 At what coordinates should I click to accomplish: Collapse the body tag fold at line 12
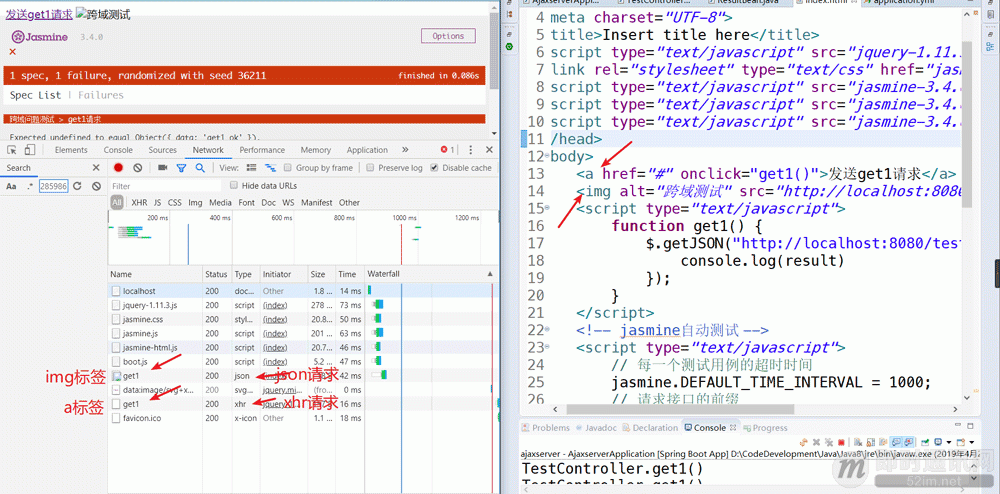click(547, 157)
